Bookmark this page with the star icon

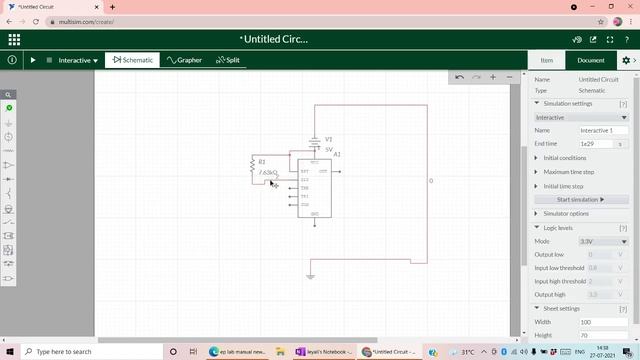[600, 22]
